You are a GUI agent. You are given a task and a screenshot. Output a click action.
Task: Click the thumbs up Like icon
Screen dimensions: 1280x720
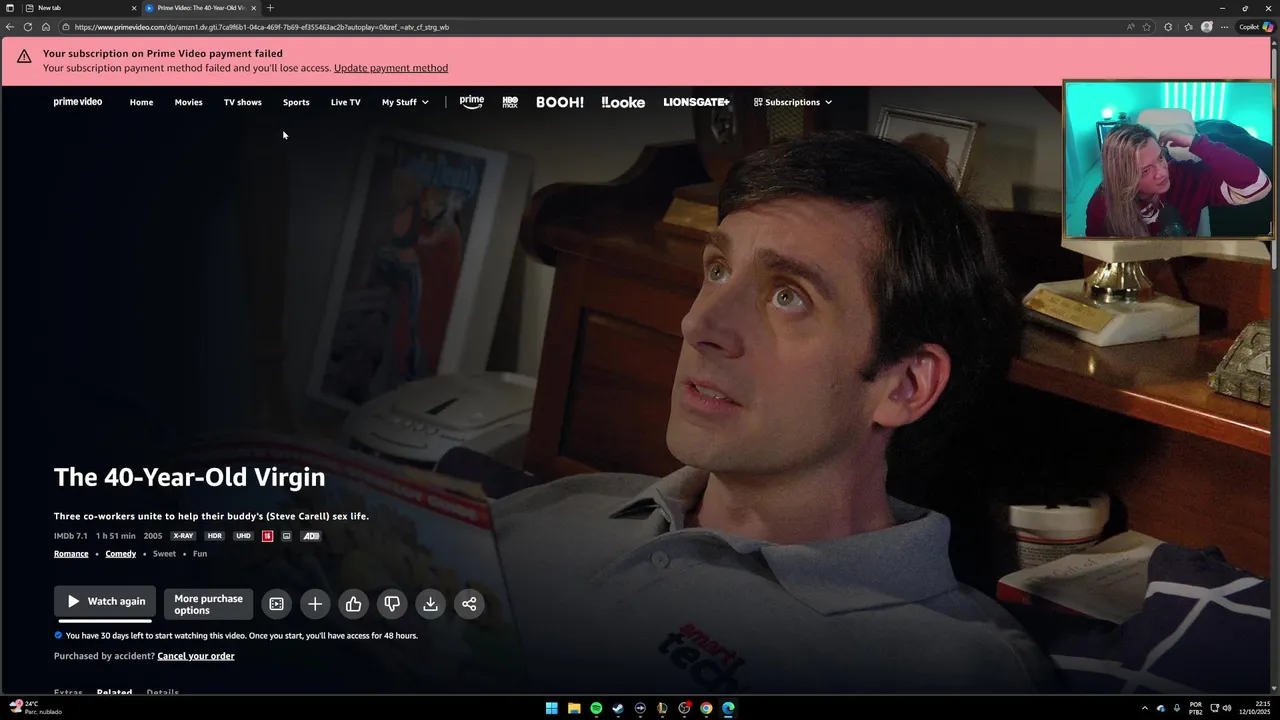(x=353, y=603)
